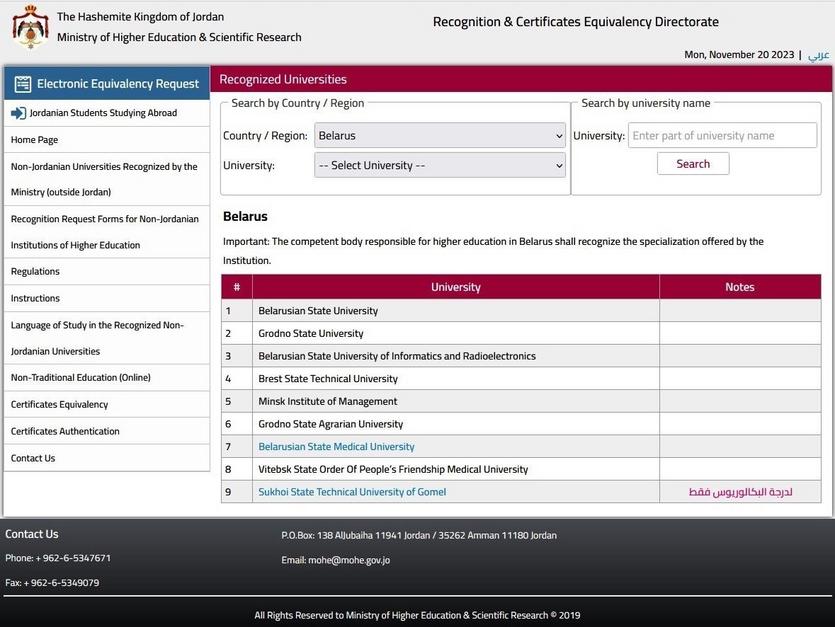Viewport: 835px width, 627px height.
Task: Open the Country / Region dropdown set to Belarus
Action: pos(440,135)
